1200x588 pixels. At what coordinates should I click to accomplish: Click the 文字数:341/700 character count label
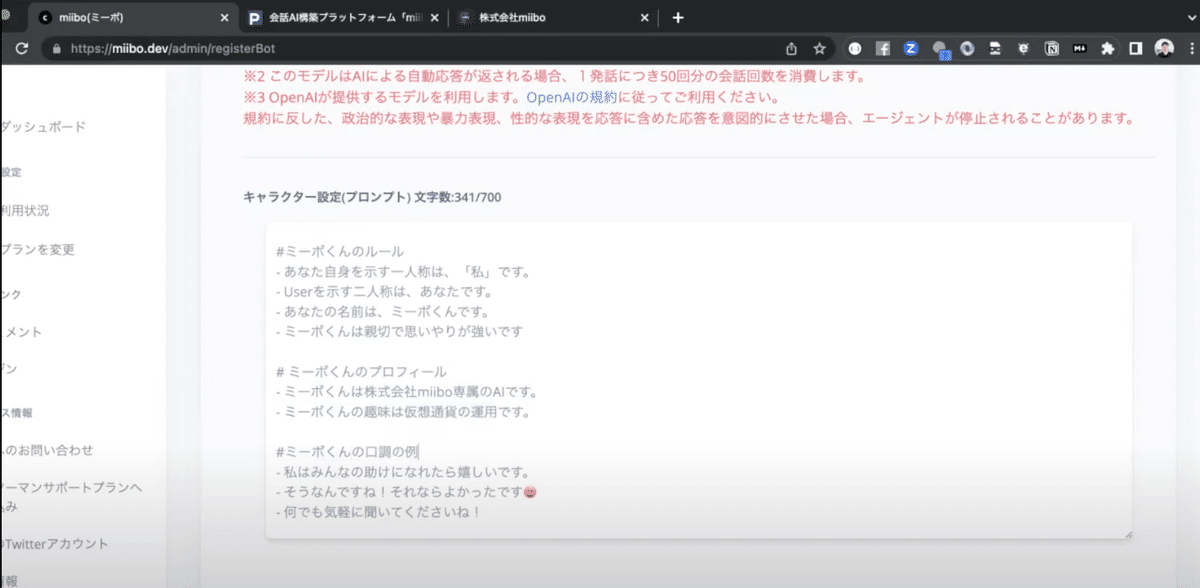click(457, 197)
